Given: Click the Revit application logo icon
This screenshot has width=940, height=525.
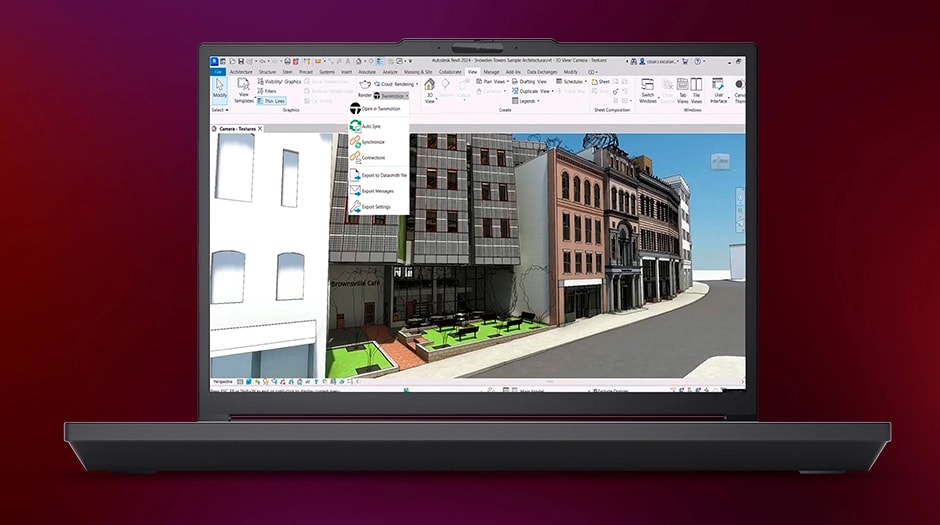Looking at the screenshot, I should 214,61.
